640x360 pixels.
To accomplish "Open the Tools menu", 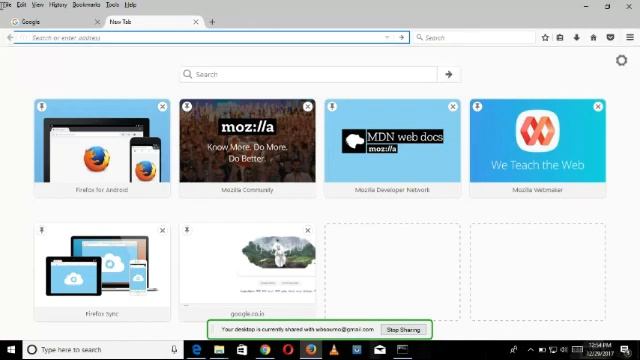I will (112, 5).
